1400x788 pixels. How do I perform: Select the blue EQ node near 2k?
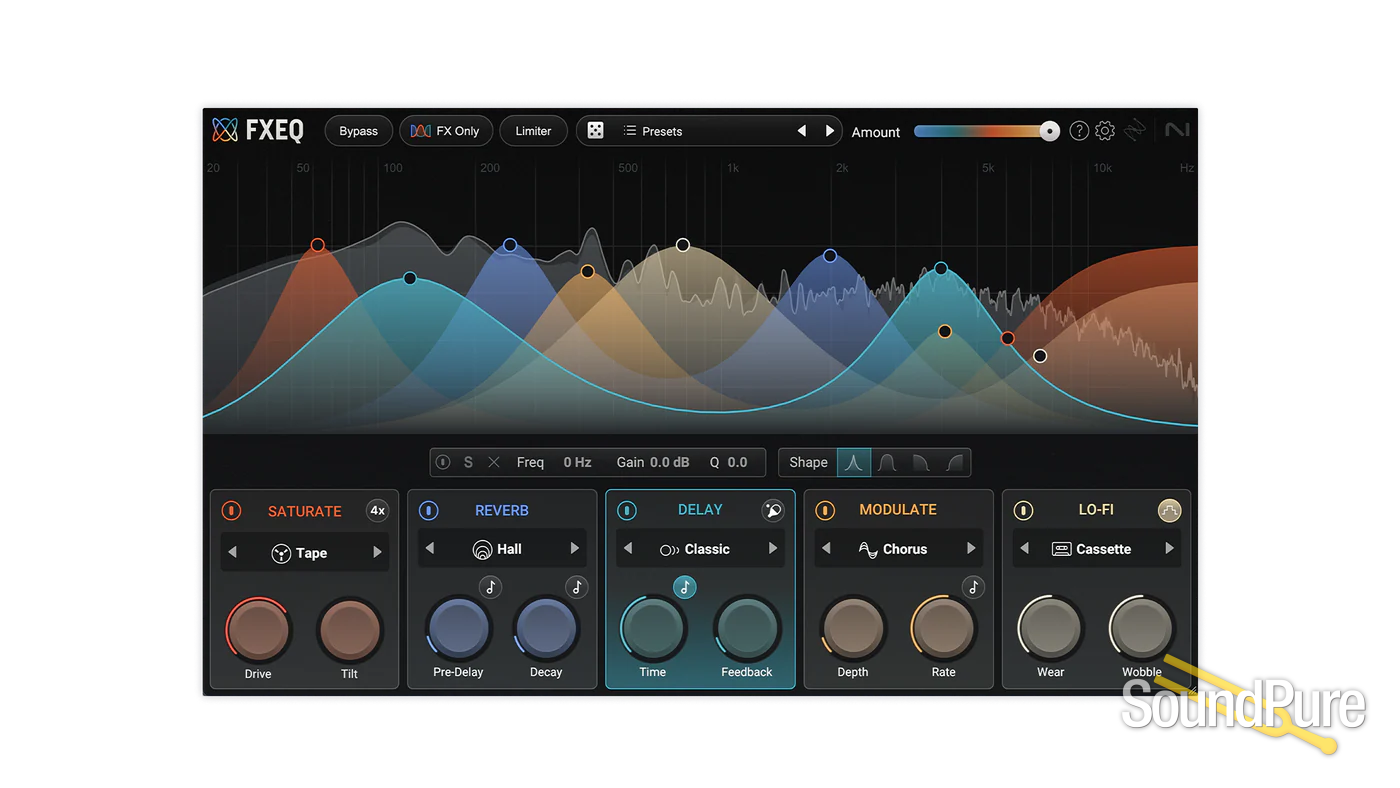click(x=830, y=256)
